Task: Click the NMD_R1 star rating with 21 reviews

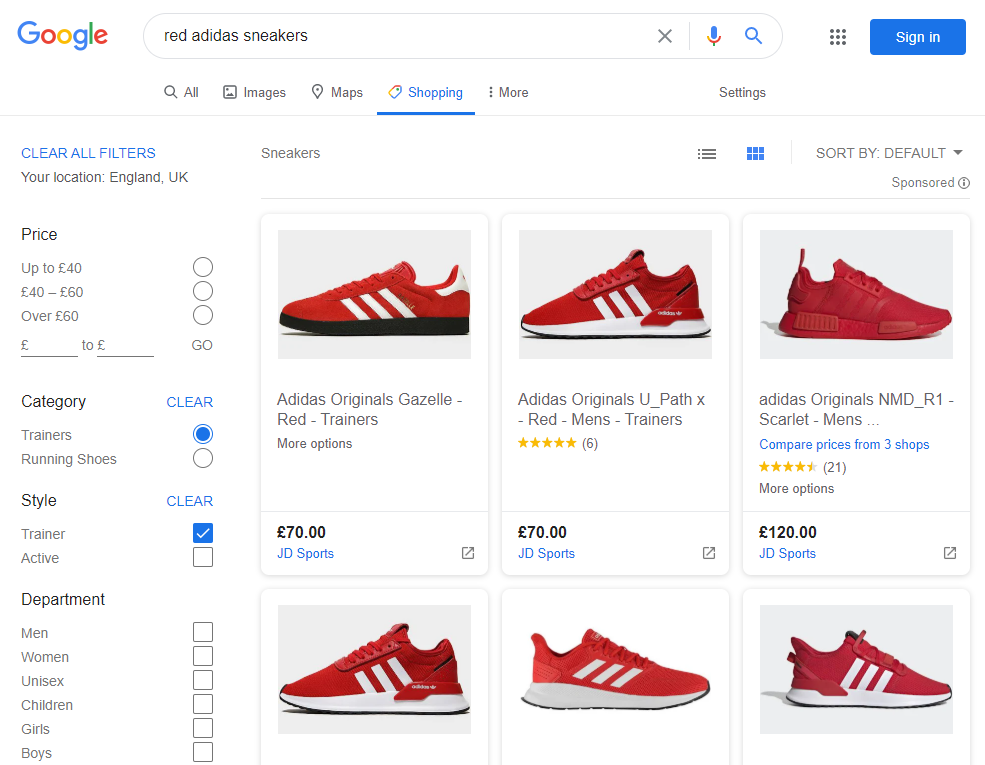Action: pos(788,467)
